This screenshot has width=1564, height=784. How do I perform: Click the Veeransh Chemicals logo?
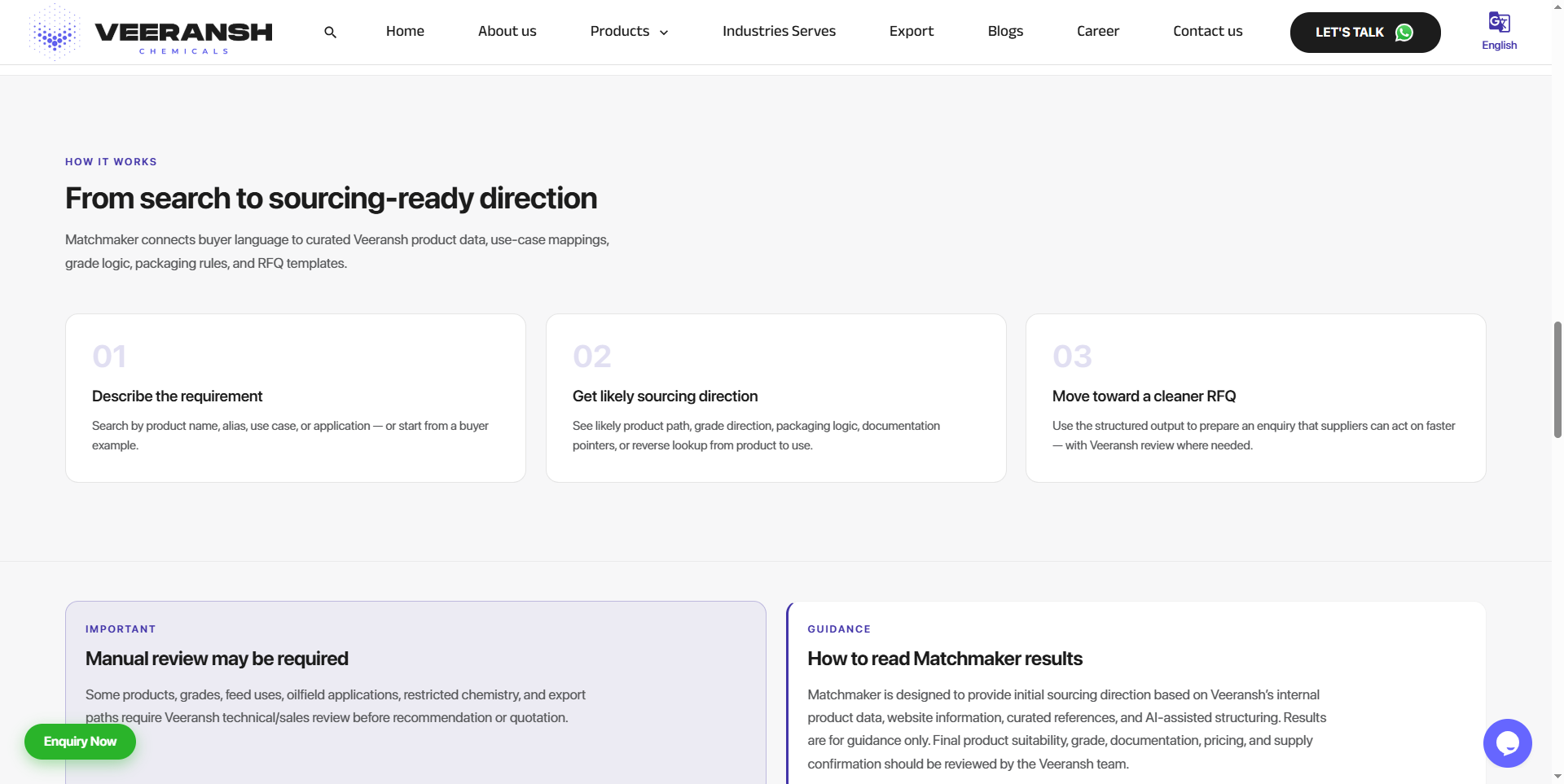pos(151,33)
